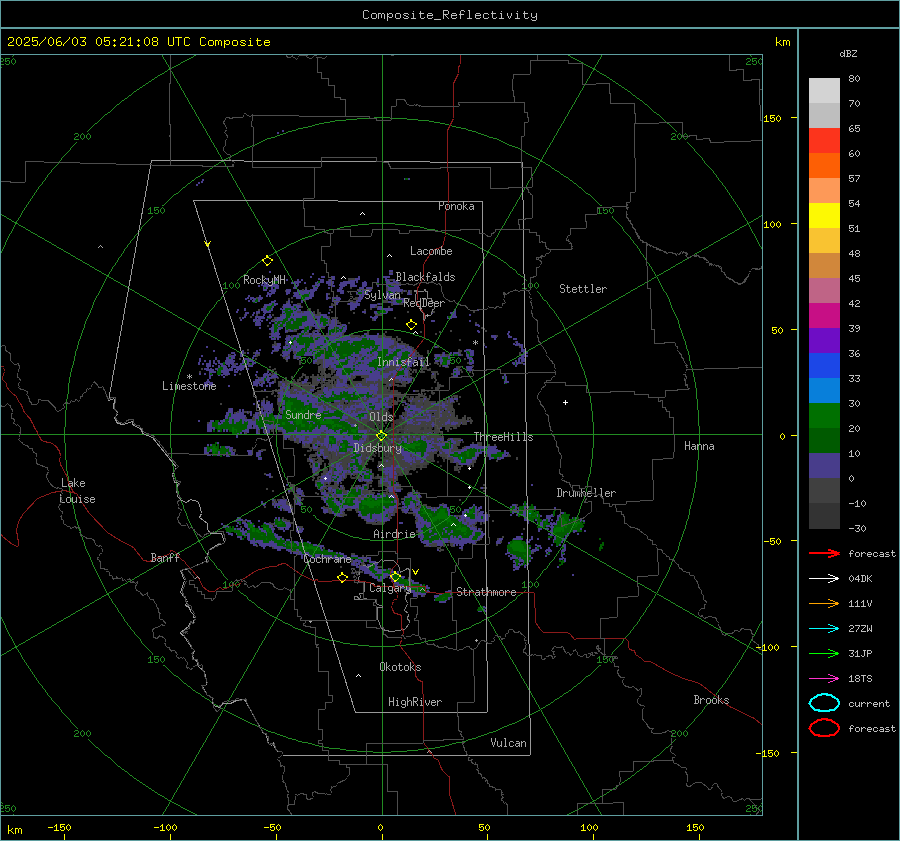Click the red forecast arrow in the legend
900x841 pixels.
pyautogui.click(x=824, y=553)
